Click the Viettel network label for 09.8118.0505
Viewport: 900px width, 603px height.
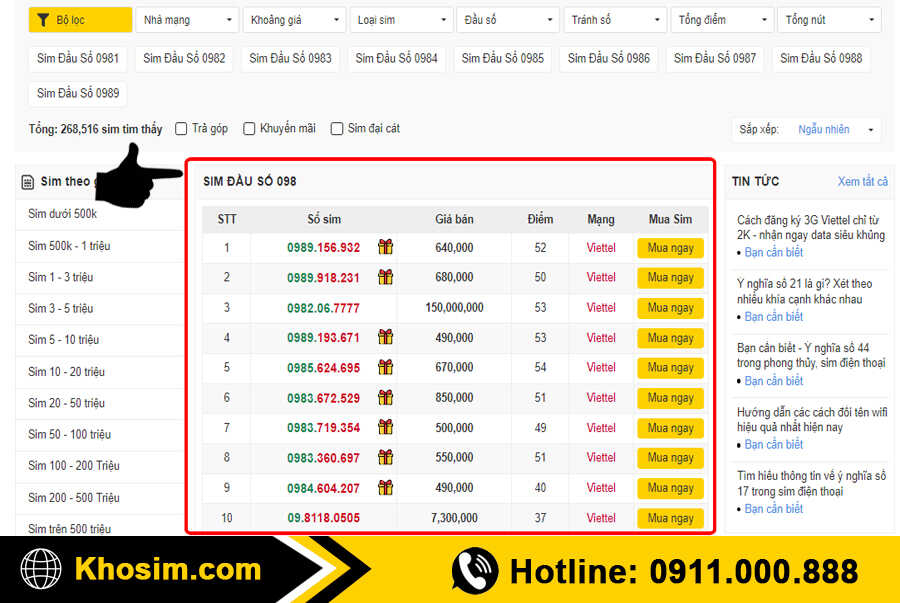pyautogui.click(x=601, y=518)
